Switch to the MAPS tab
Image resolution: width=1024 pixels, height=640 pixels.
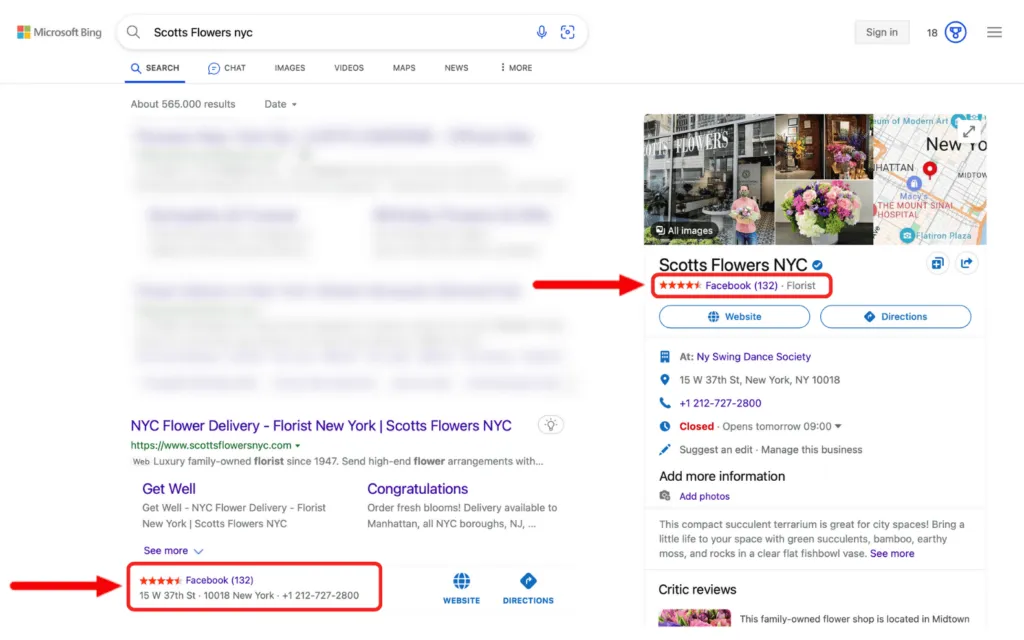tap(404, 68)
